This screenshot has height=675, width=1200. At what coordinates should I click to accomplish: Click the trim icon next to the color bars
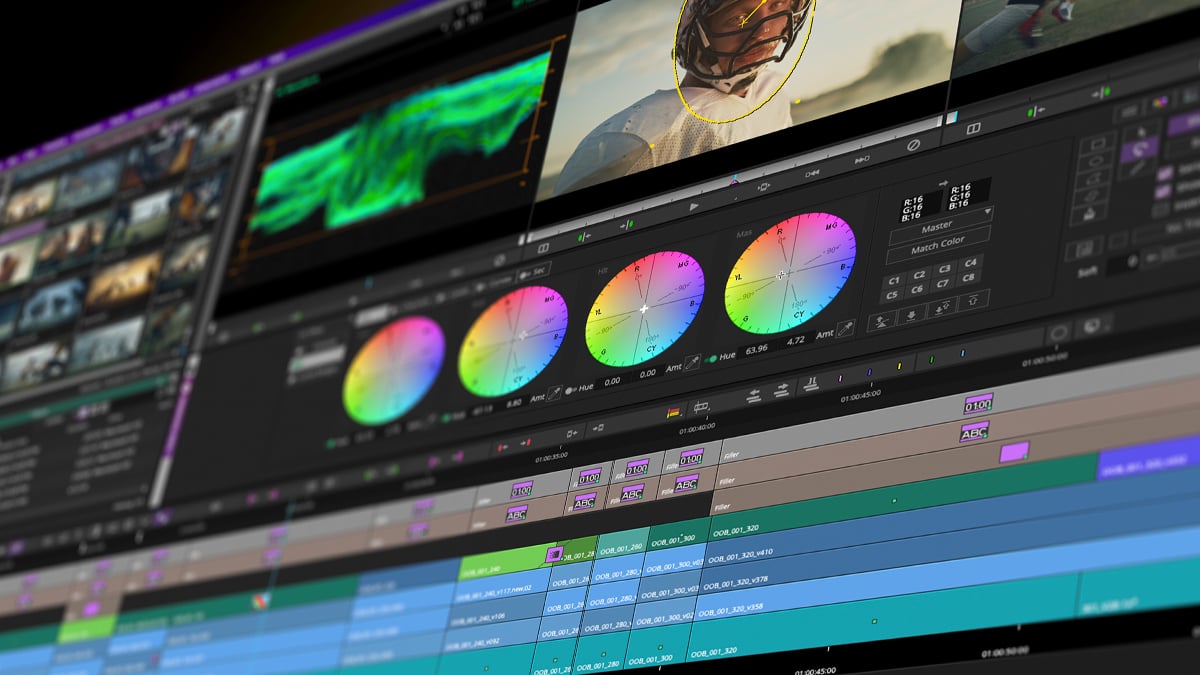tap(701, 407)
